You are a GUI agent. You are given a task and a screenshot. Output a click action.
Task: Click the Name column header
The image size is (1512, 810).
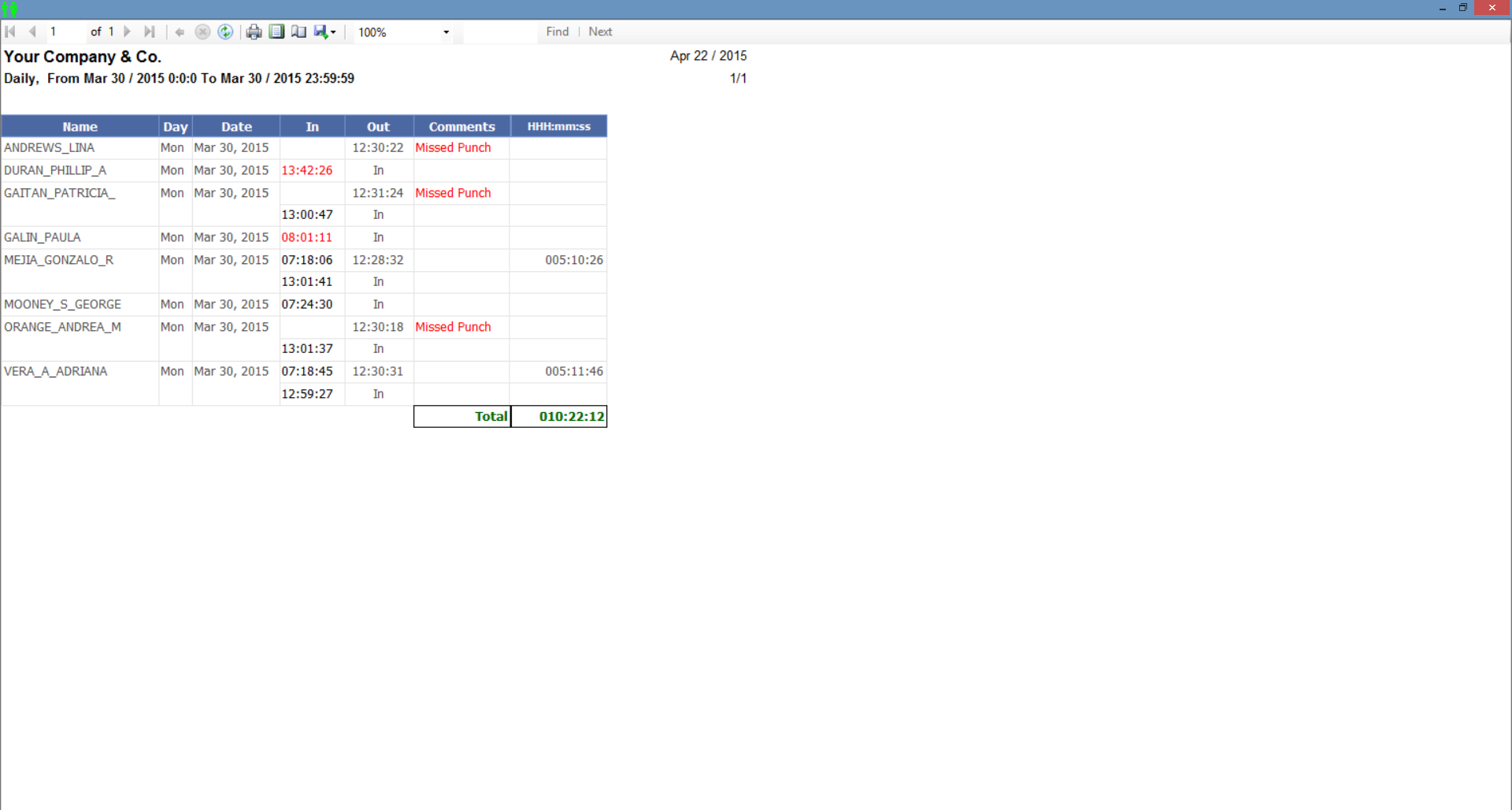tap(80, 126)
